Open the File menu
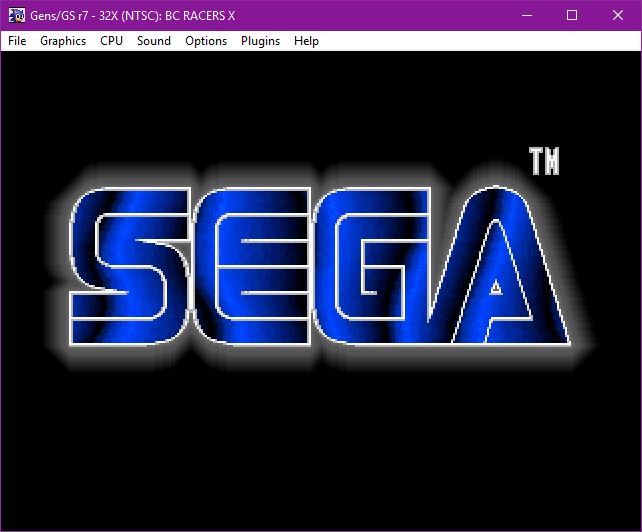The height and width of the screenshot is (532, 642). [17, 41]
